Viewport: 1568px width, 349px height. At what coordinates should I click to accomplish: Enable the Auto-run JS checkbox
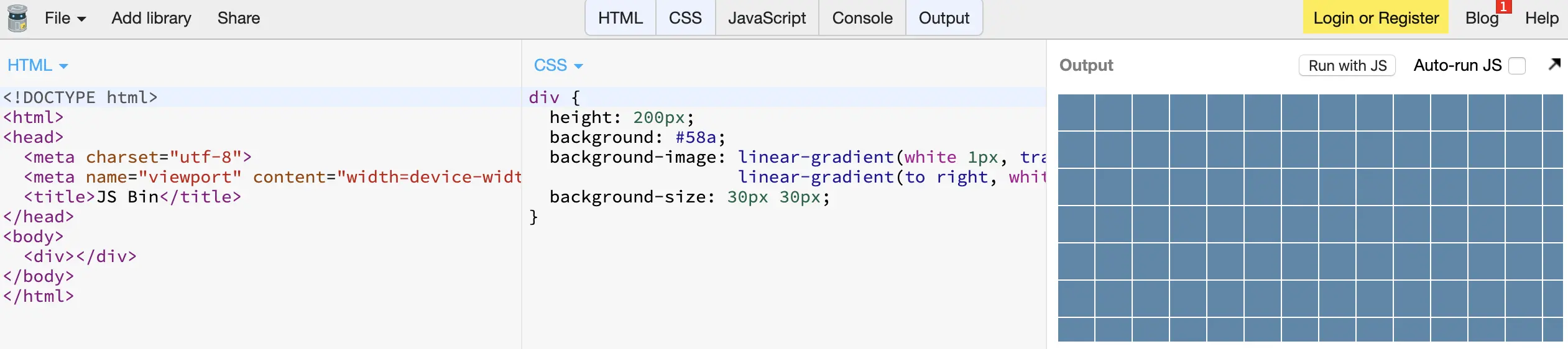(1518, 66)
